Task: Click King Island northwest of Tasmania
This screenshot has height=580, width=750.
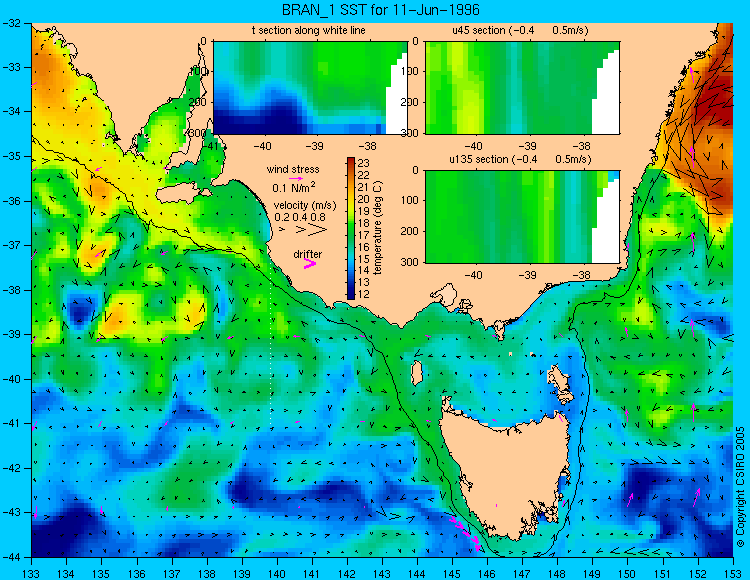Action: point(417,373)
